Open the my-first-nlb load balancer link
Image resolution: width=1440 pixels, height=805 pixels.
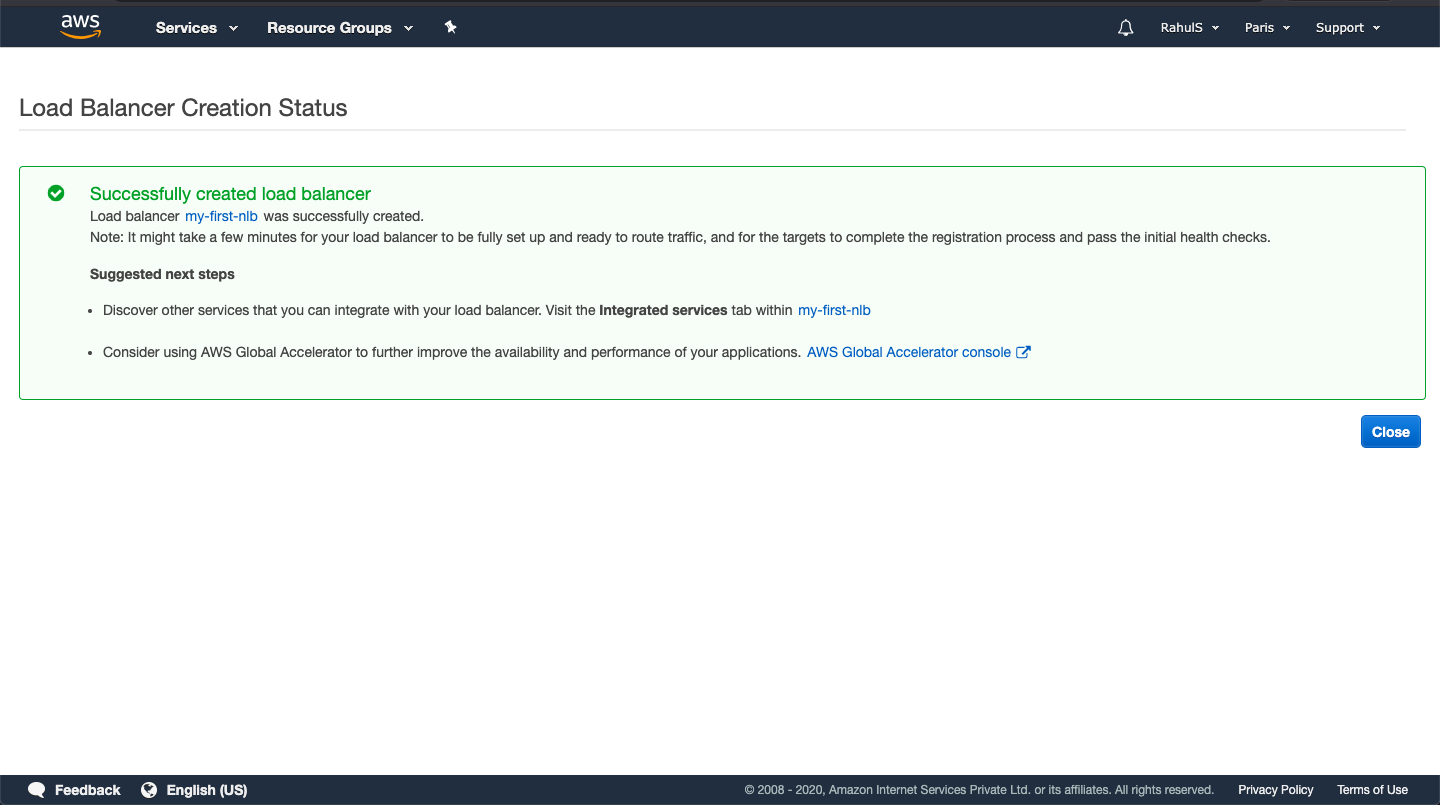point(221,216)
